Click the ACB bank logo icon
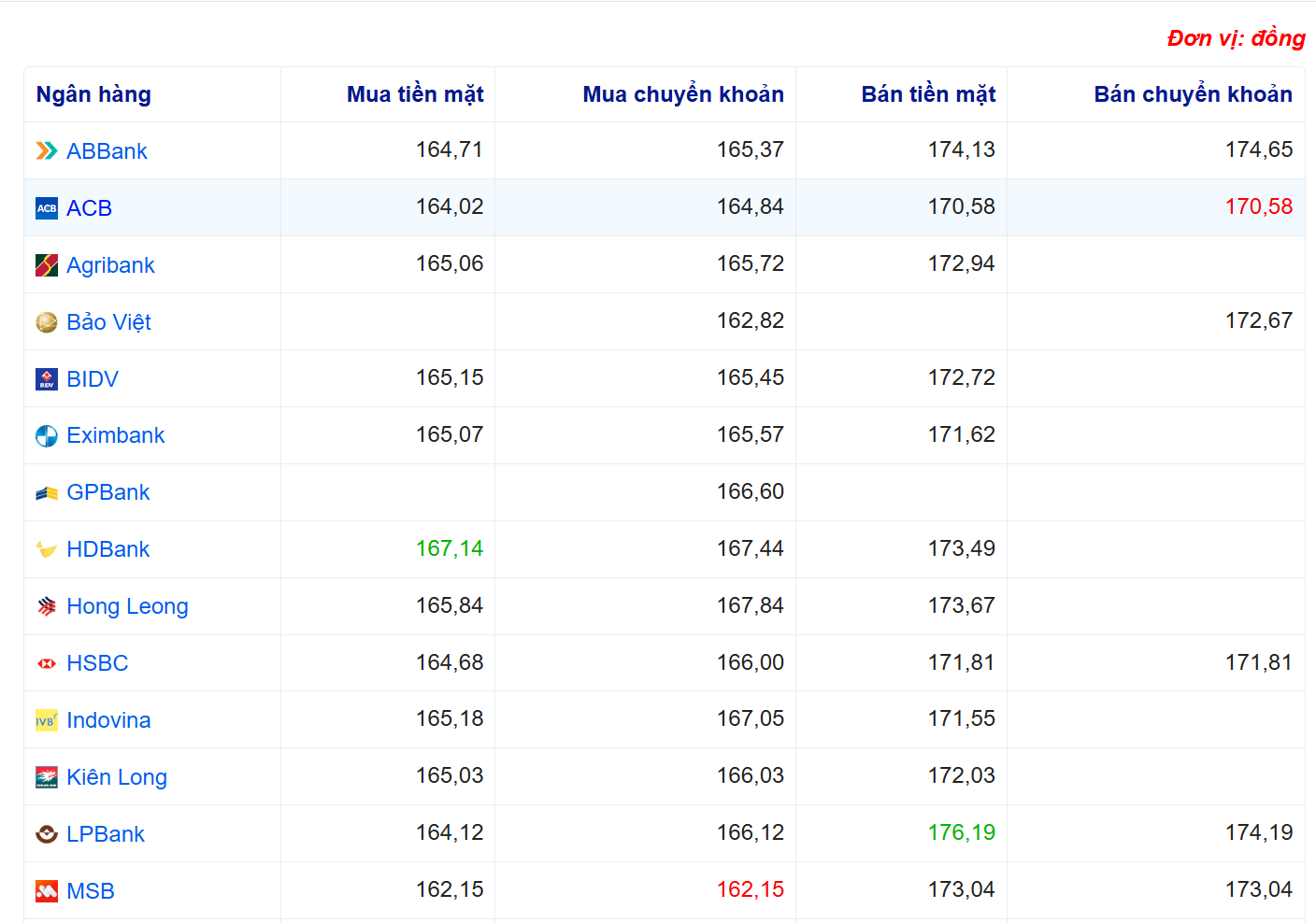1316x923 pixels. click(47, 208)
